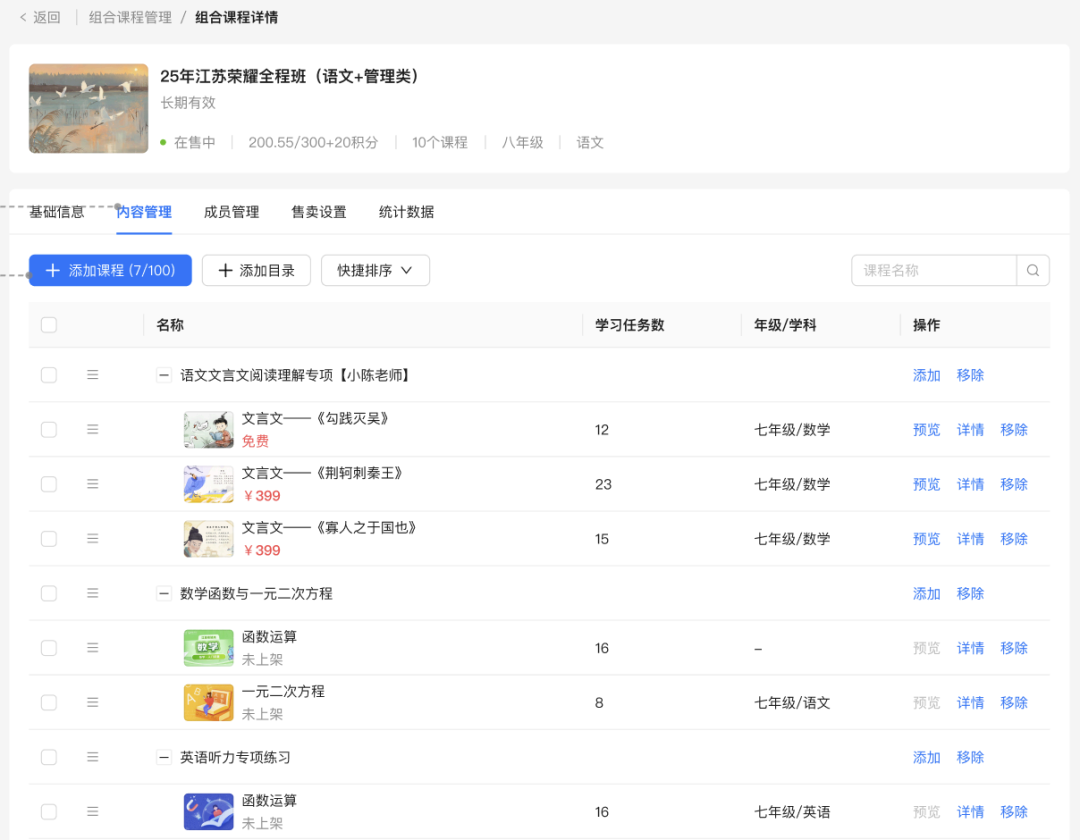Click 添加 in 英语听力专项练习 row
Viewport: 1080px width, 840px height.
pos(926,757)
